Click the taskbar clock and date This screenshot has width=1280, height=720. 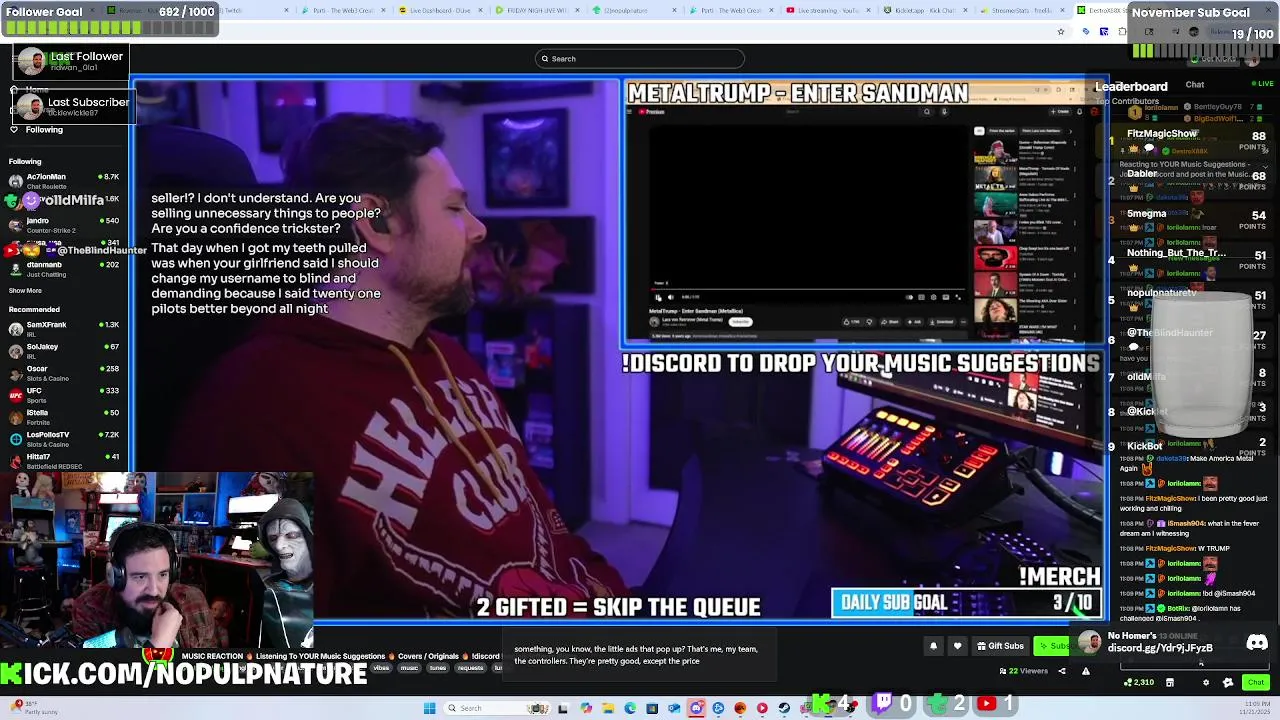click(1254, 708)
